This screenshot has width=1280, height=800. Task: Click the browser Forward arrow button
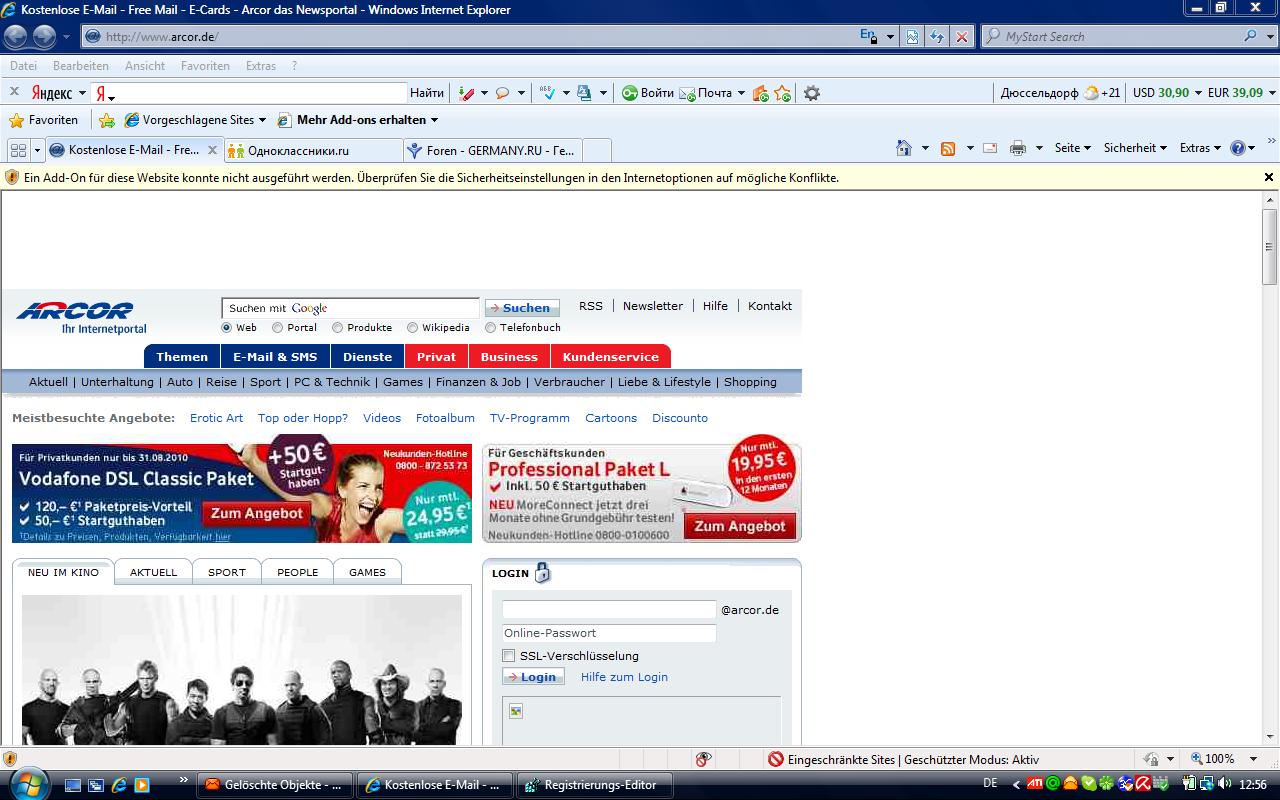(44, 37)
